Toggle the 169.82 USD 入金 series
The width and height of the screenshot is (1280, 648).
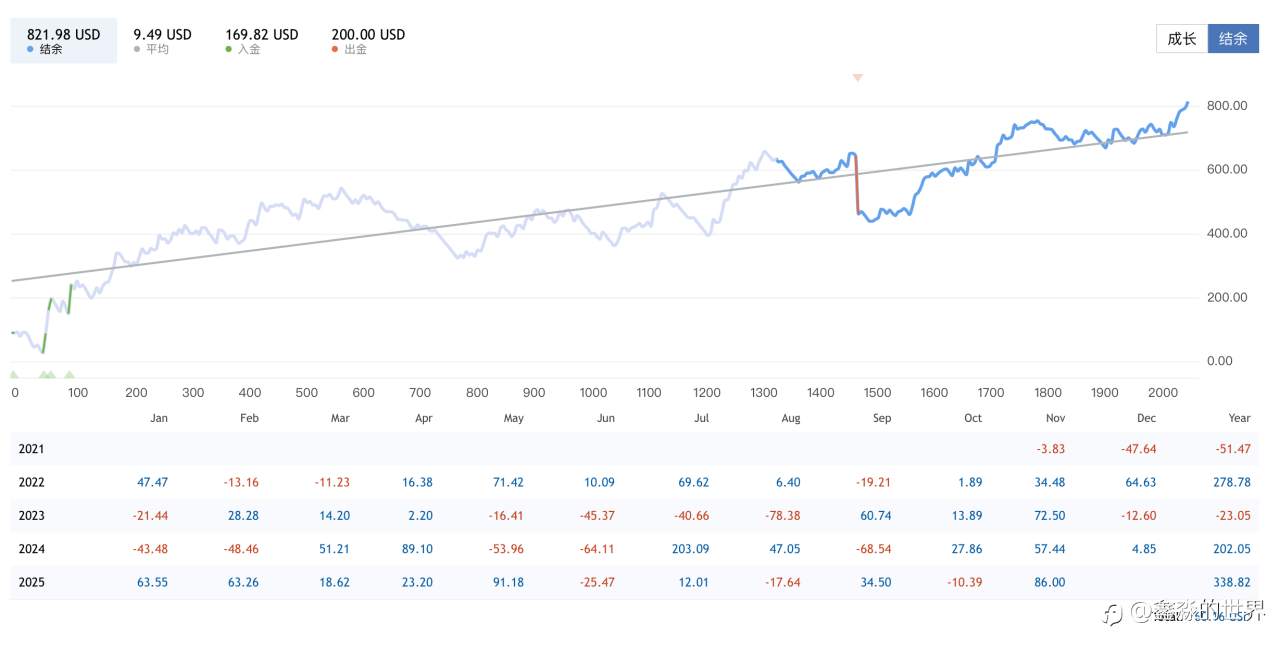[261, 41]
